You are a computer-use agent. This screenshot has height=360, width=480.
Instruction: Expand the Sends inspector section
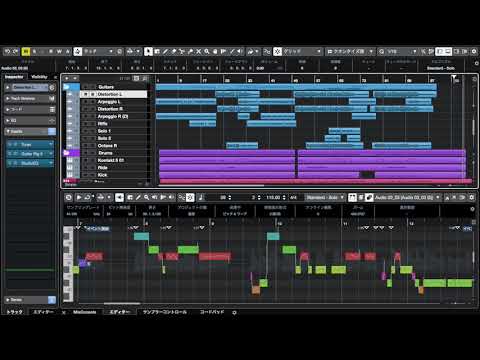(x=29, y=300)
